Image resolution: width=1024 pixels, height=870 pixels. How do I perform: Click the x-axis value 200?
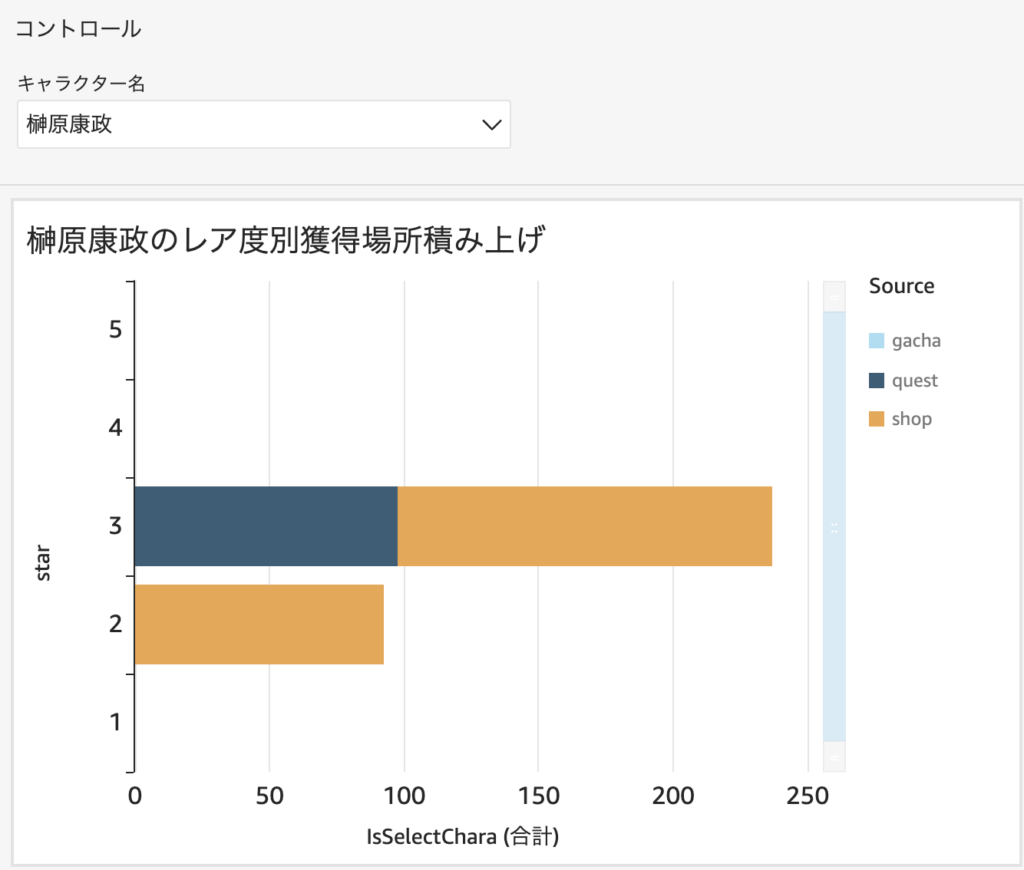pos(673,796)
